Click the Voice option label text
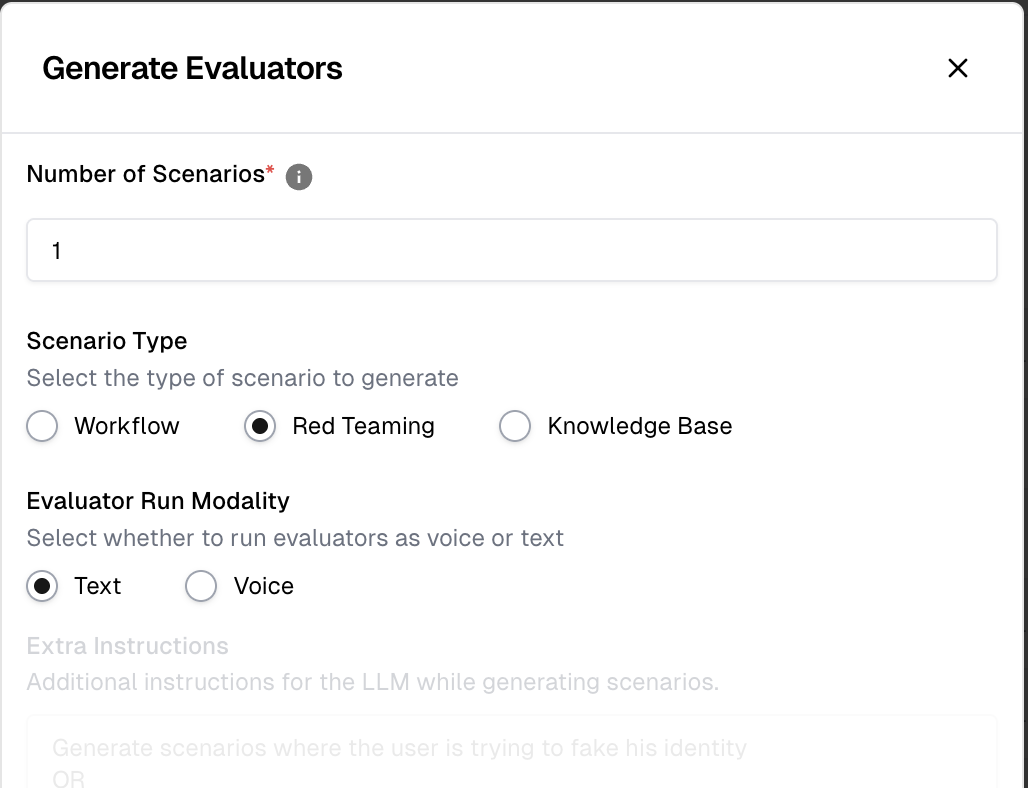The height and width of the screenshot is (788, 1028). [x=263, y=586]
